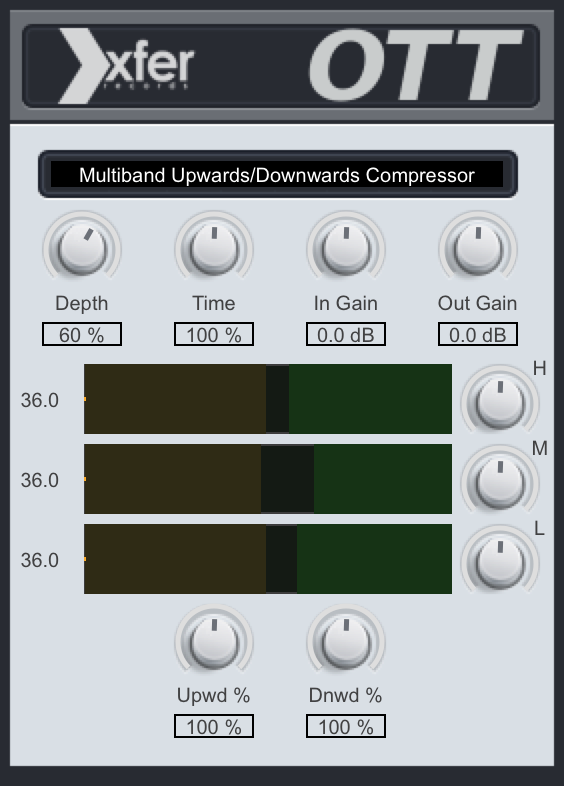Click the OTT title logo
The image size is (564, 786).
416,65
